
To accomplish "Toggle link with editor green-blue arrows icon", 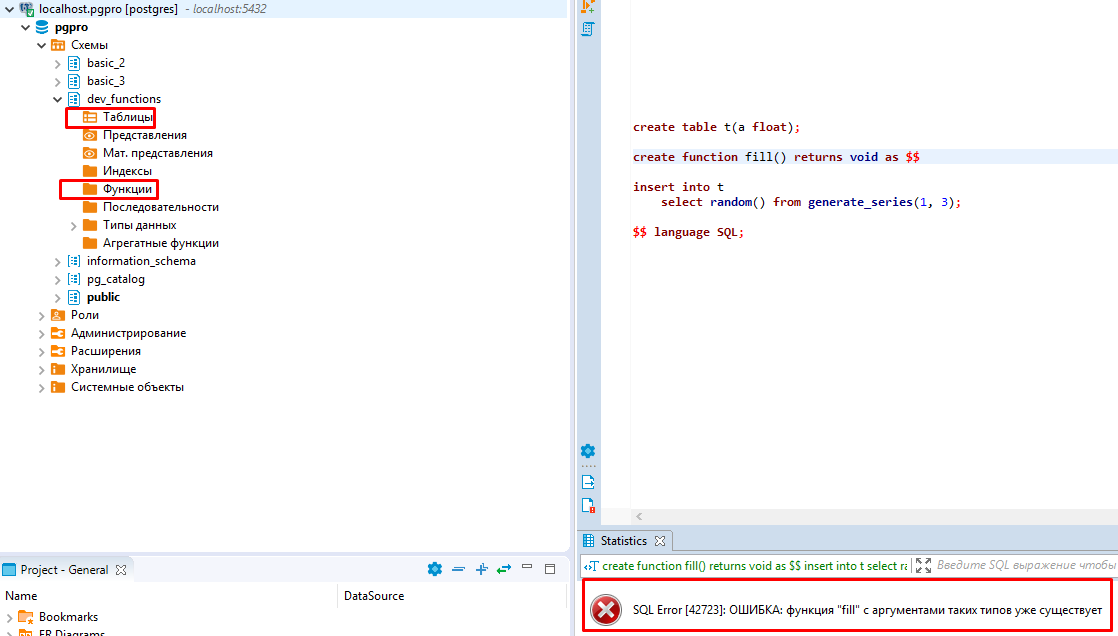I will 504,569.
